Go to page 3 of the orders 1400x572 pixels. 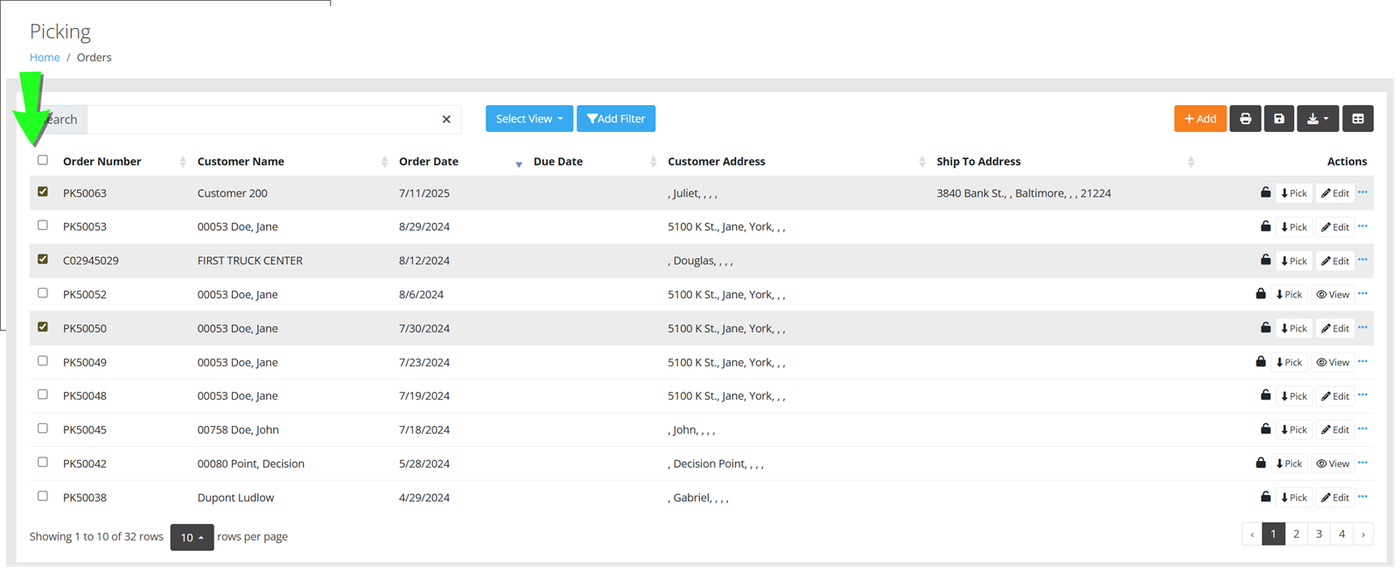(1319, 534)
